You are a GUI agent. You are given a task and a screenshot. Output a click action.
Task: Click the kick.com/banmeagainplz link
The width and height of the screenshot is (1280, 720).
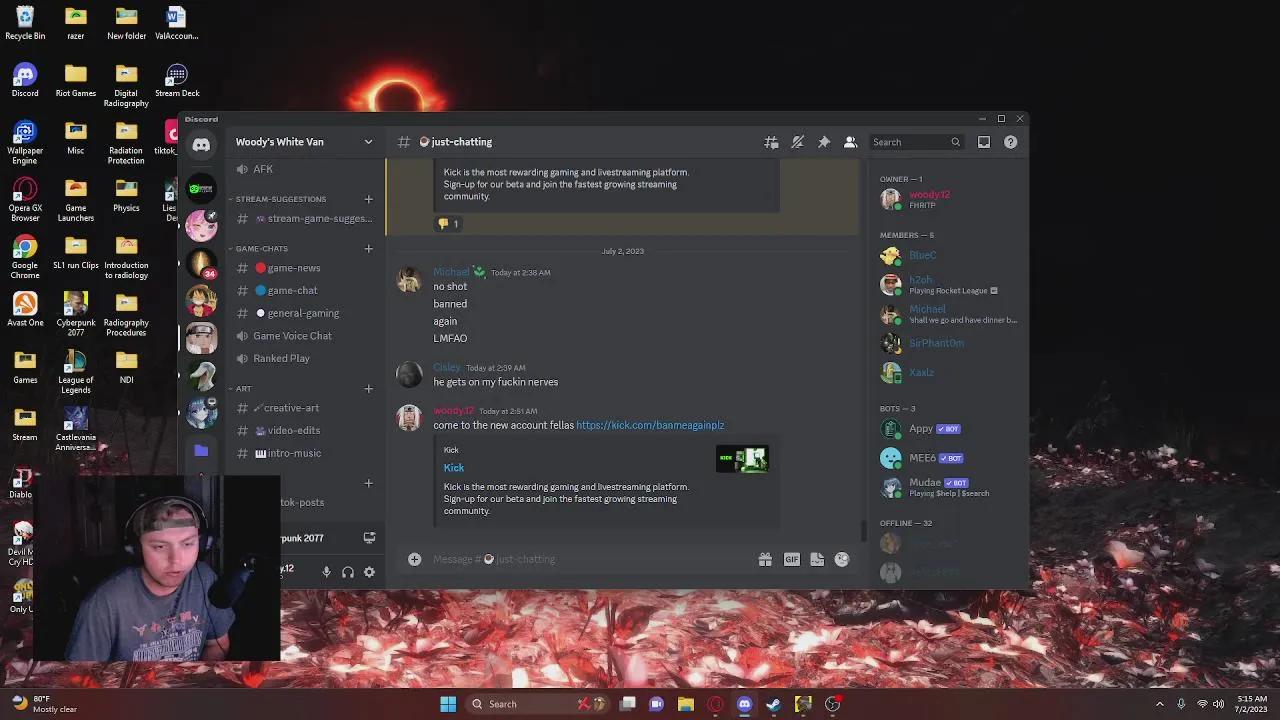point(650,425)
